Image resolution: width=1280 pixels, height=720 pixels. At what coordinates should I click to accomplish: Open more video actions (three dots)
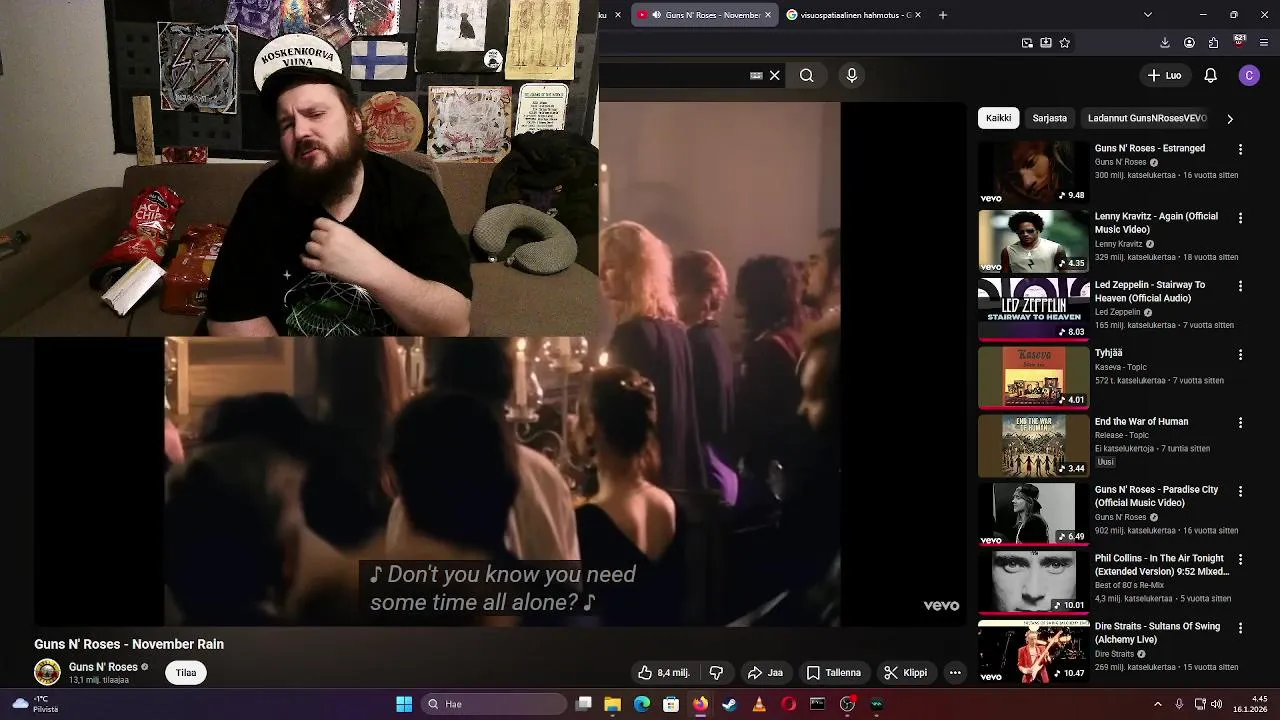click(x=955, y=673)
